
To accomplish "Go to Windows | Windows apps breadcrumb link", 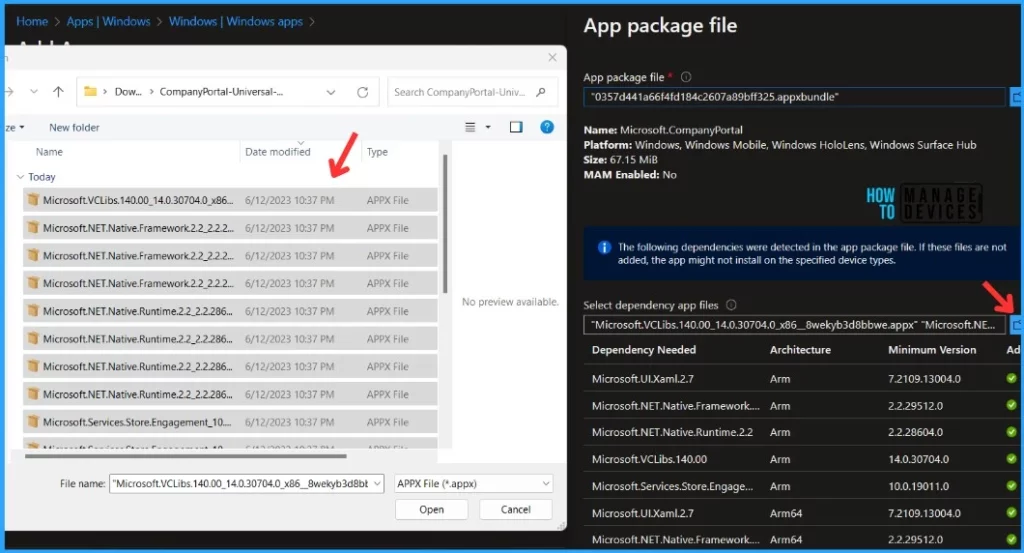I will (x=236, y=22).
